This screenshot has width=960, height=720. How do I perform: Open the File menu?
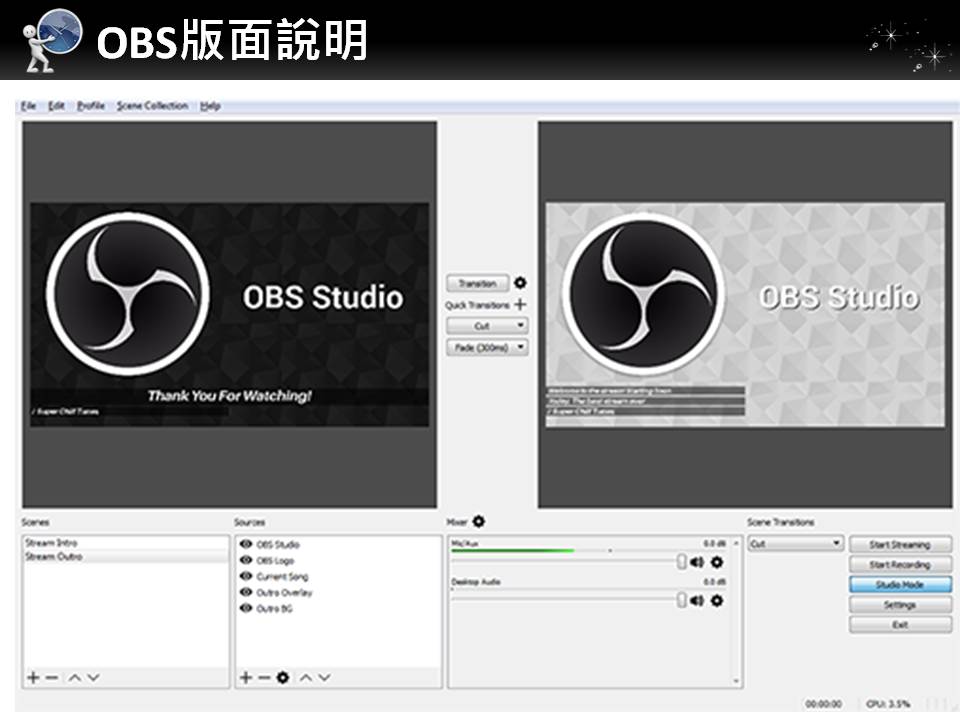pyautogui.click(x=28, y=106)
